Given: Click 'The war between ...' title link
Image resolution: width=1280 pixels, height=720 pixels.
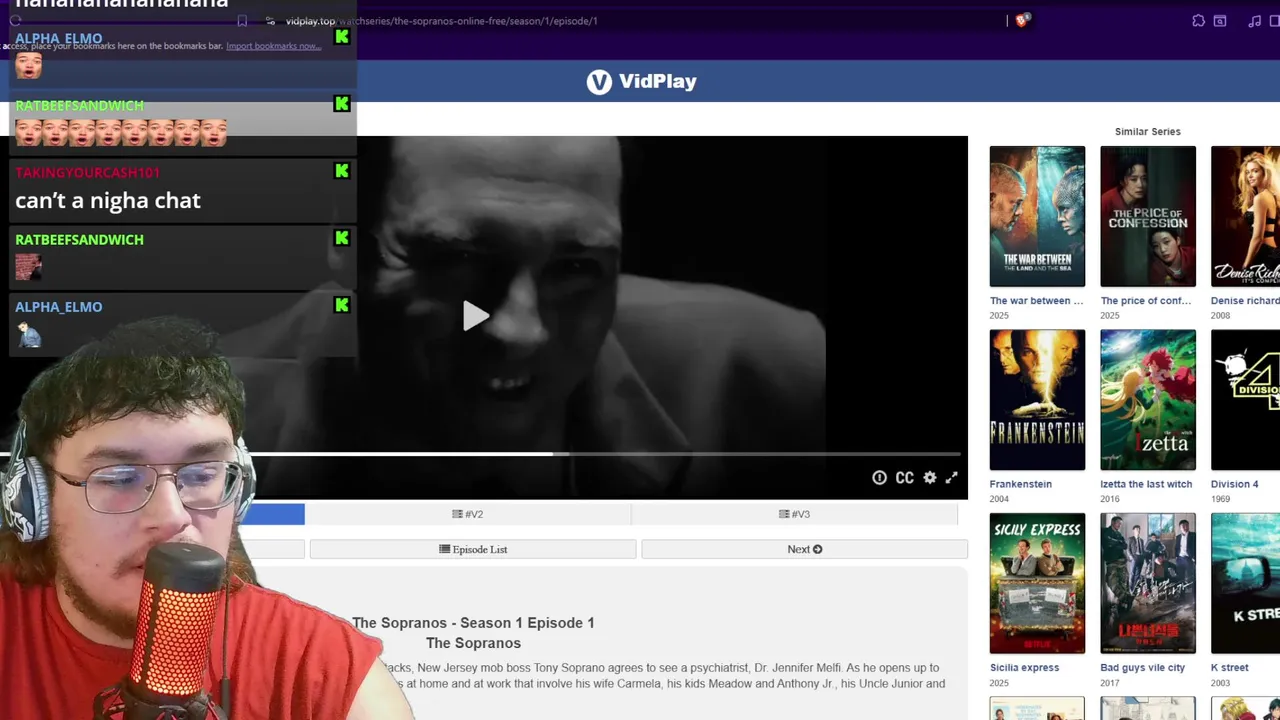Looking at the screenshot, I should [1036, 301].
